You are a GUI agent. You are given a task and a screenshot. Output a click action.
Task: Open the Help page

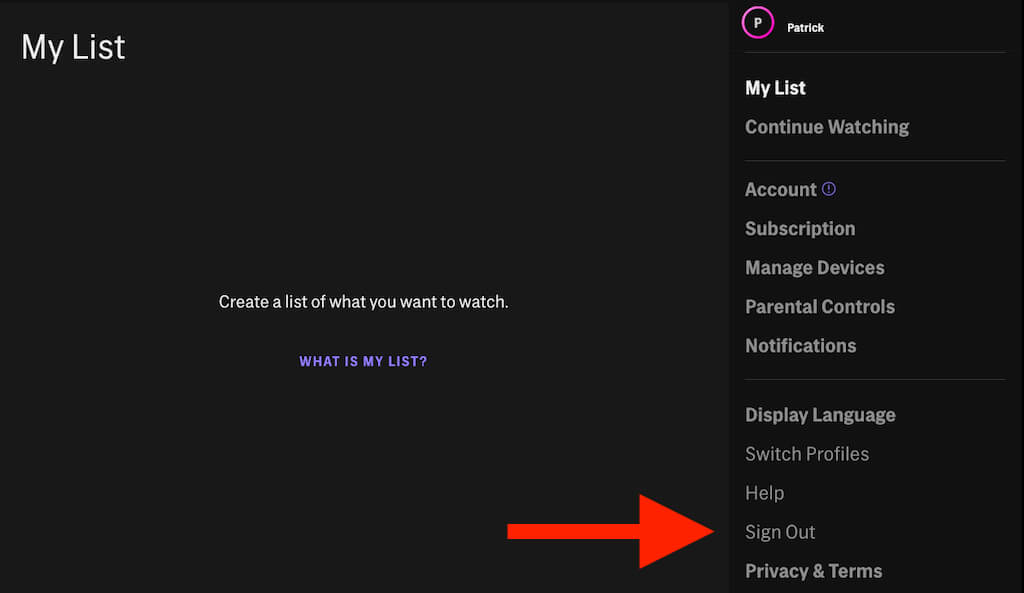tap(764, 493)
